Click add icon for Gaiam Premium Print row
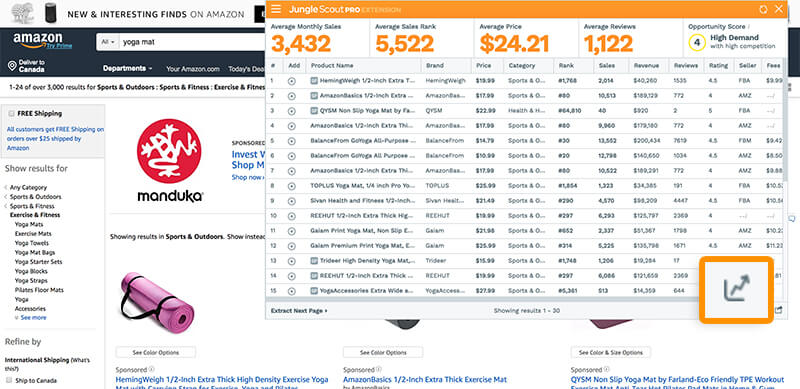Image resolution: width=800 pixels, height=389 pixels. (291, 246)
